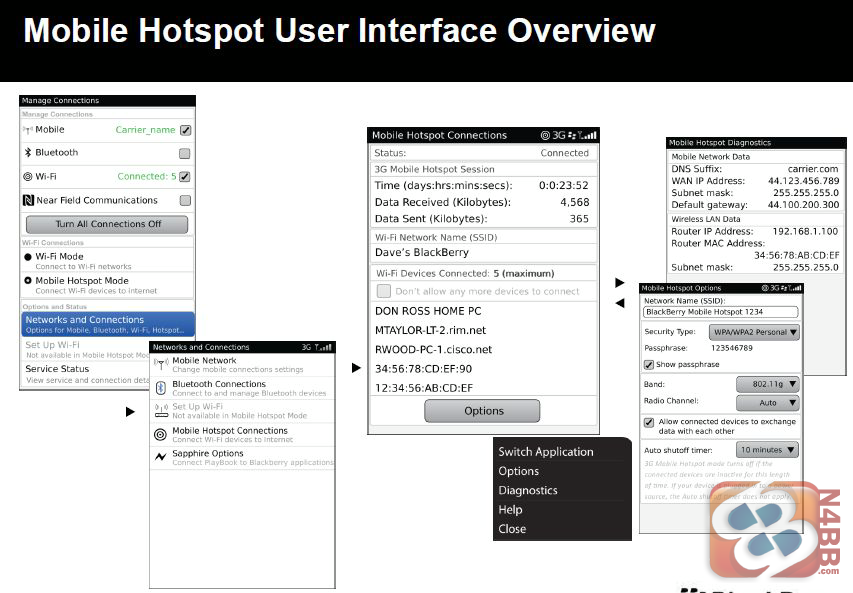Open Mobile Network settings row
The image size is (853, 593).
[243, 365]
